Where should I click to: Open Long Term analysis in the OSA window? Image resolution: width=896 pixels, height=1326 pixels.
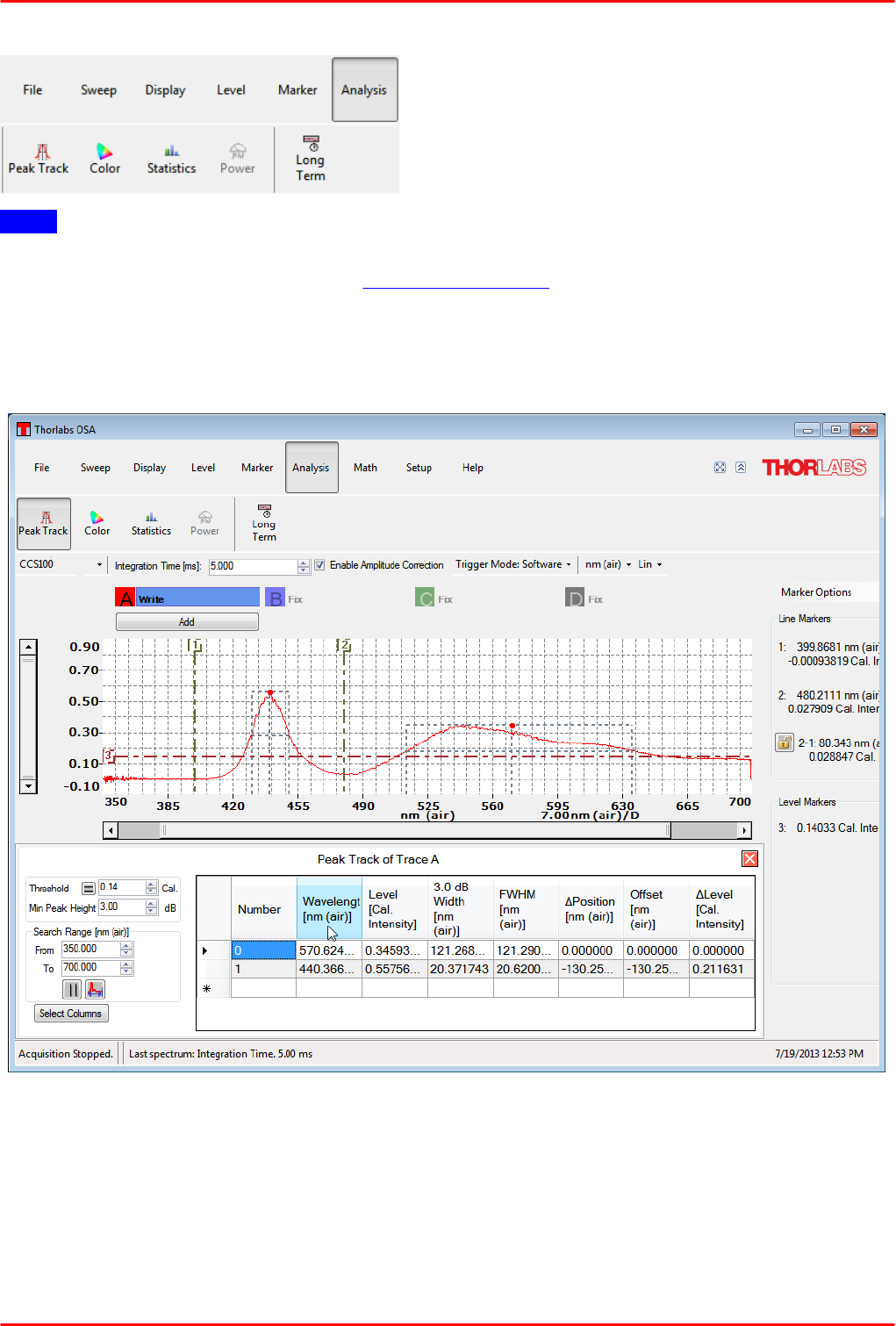point(264,524)
